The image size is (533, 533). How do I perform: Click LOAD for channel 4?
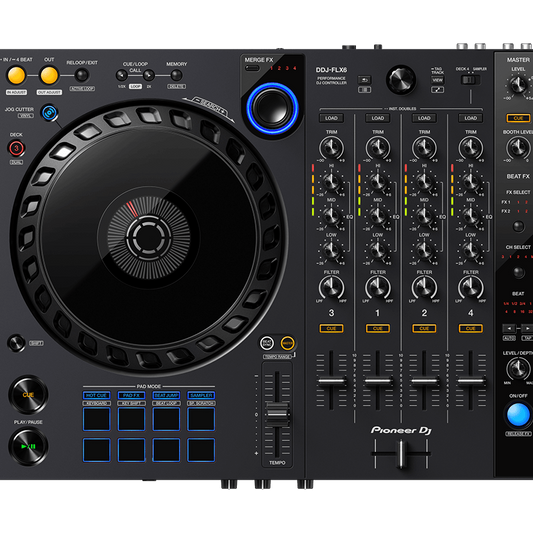[x=470, y=118]
